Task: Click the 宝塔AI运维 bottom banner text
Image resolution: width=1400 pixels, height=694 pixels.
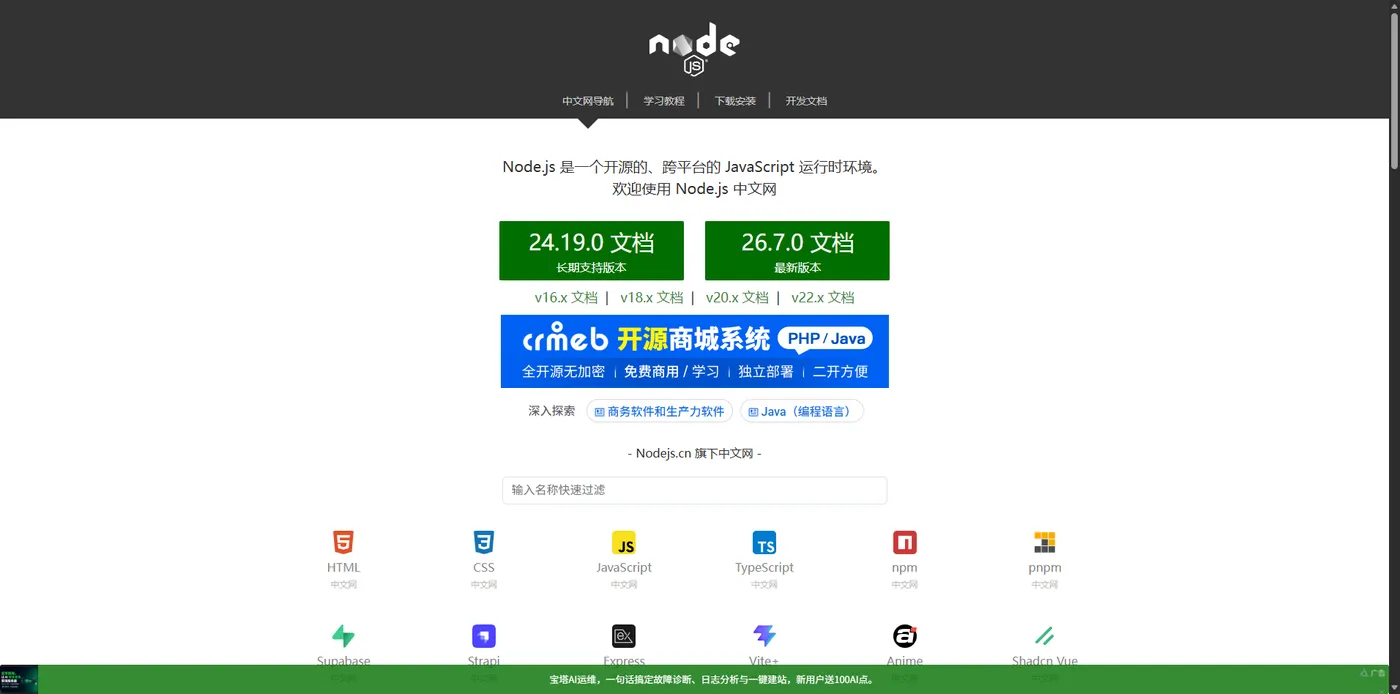Action: (712, 680)
